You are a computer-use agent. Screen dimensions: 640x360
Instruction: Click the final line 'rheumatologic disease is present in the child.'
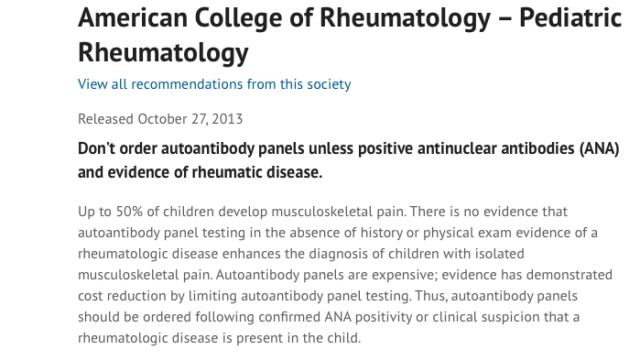219,338
